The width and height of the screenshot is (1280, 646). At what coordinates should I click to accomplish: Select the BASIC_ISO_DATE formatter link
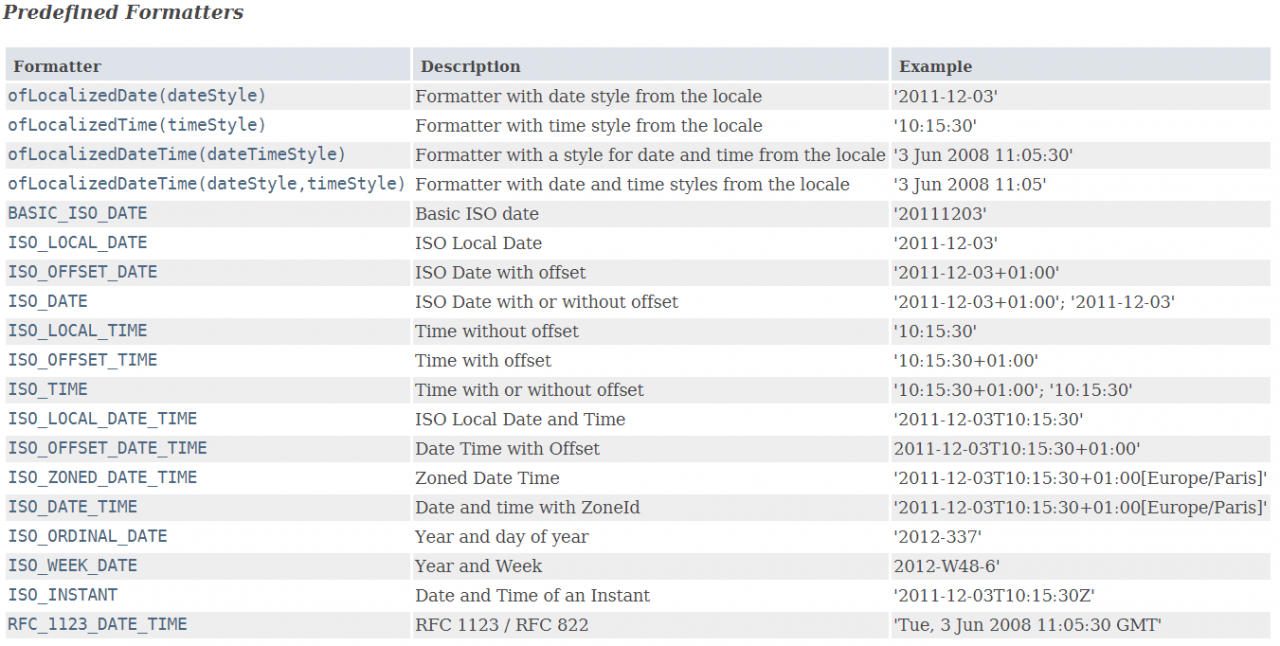click(77, 213)
